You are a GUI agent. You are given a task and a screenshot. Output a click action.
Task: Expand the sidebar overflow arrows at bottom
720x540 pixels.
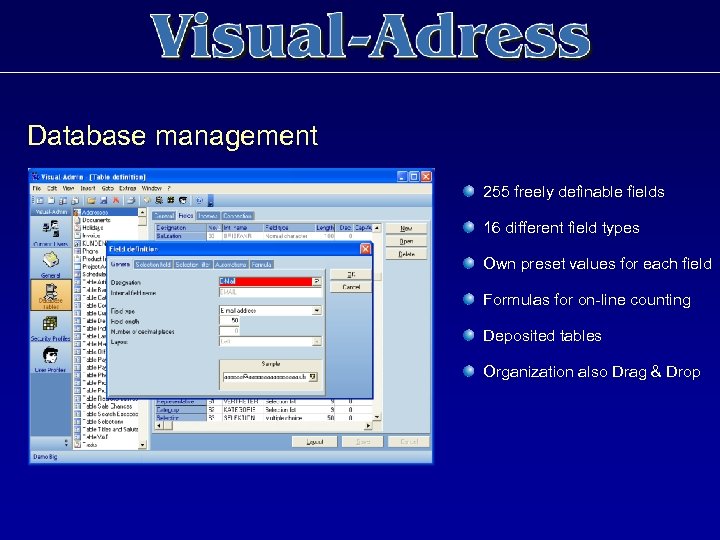click(x=66, y=442)
